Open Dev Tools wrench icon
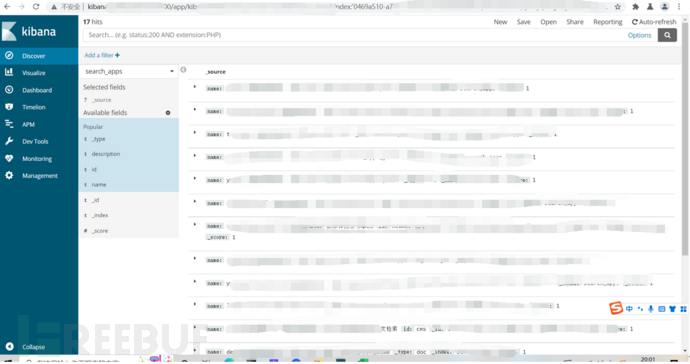The height and width of the screenshot is (364, 690). tap(9, 141)
